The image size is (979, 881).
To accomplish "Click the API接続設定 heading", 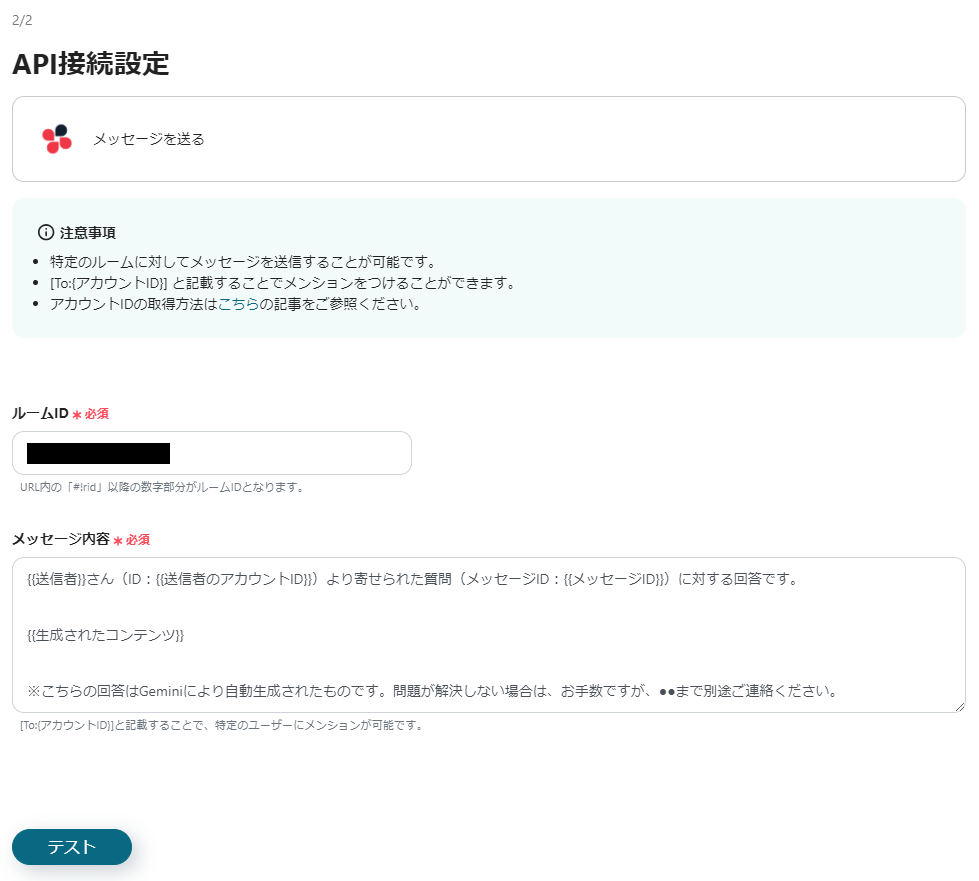I will click(x=91, y=64).
